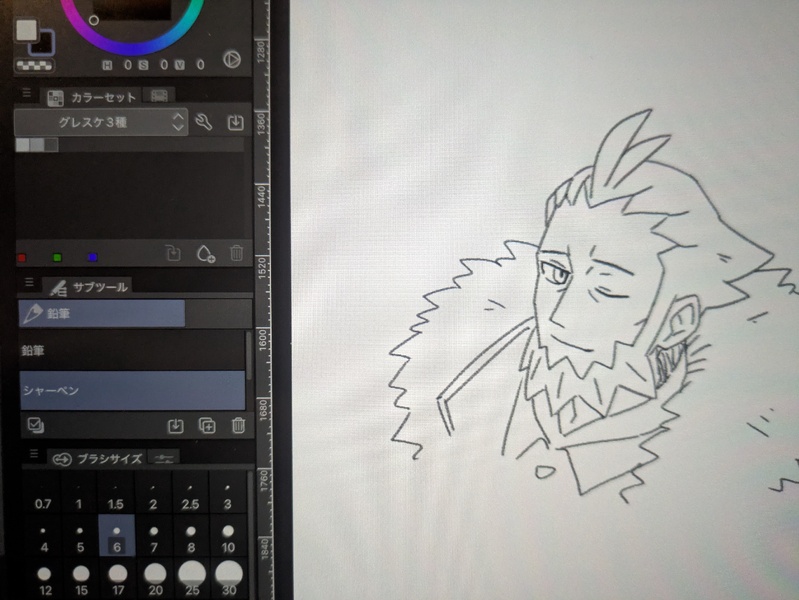This screenshot has height=600, width=799.
Task: Open the Brush Size panel menu icon
Action: coord(34,453)
